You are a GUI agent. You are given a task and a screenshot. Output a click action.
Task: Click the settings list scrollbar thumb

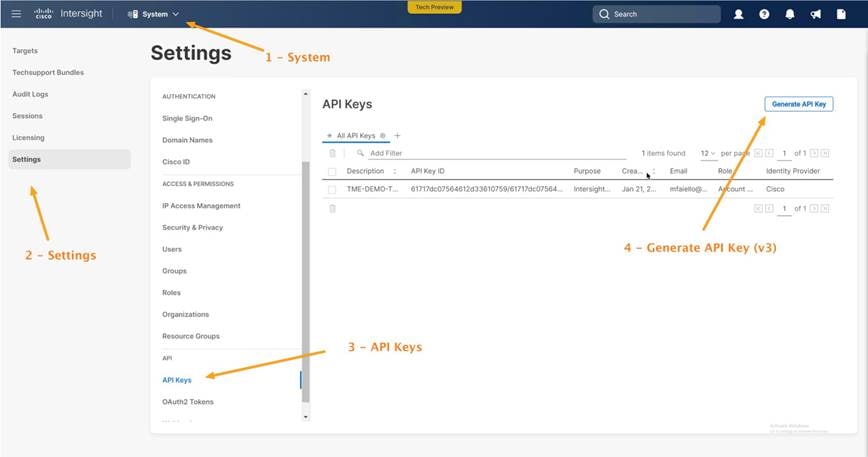coord(306,282)
